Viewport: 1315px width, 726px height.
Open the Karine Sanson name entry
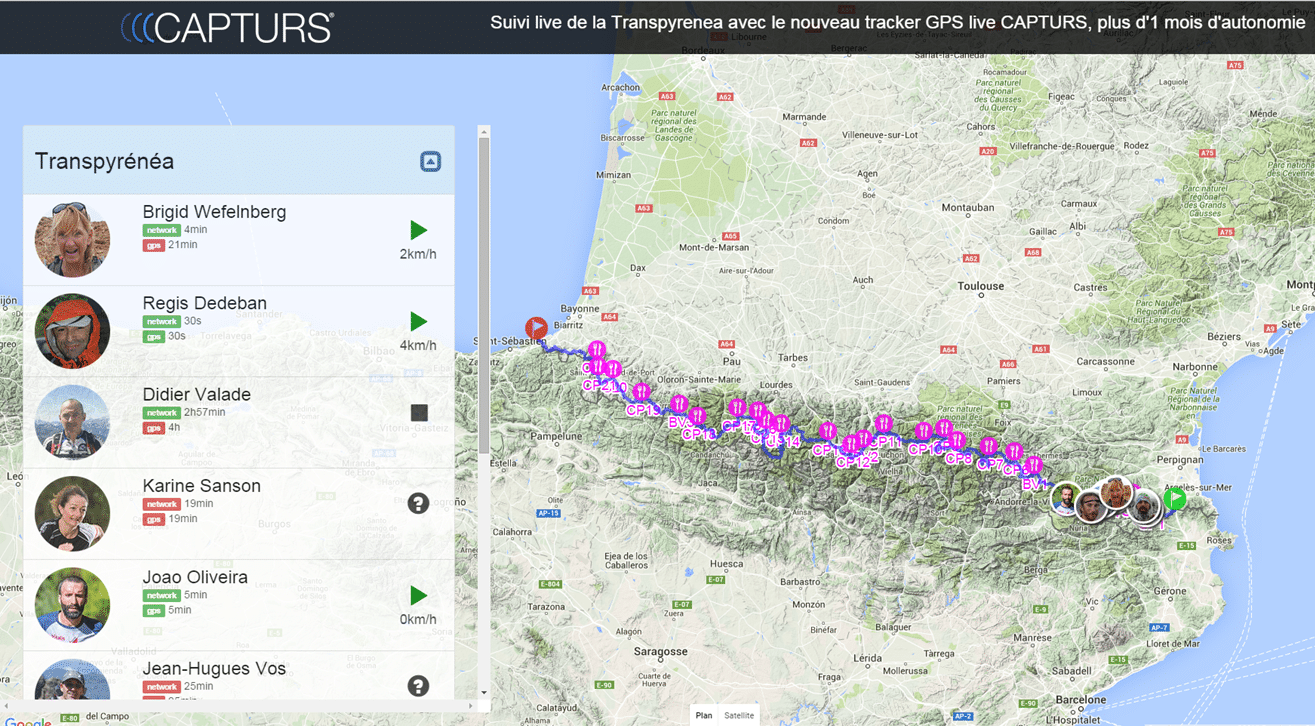(x=201, y=486)
